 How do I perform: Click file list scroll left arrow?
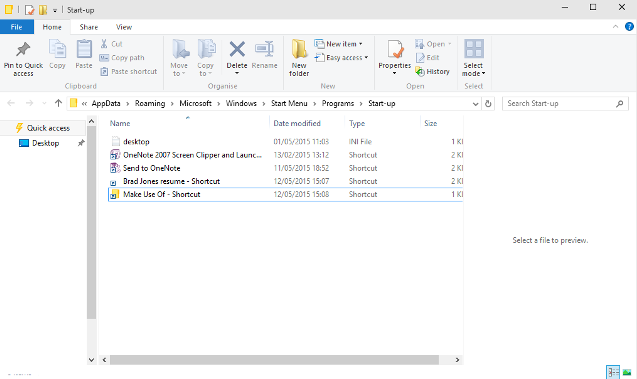coord(105,360)
